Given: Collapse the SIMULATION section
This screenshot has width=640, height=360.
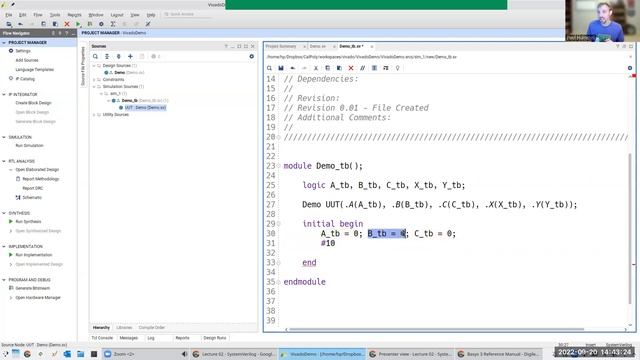Looking at the screenshot, I should 4,137.
